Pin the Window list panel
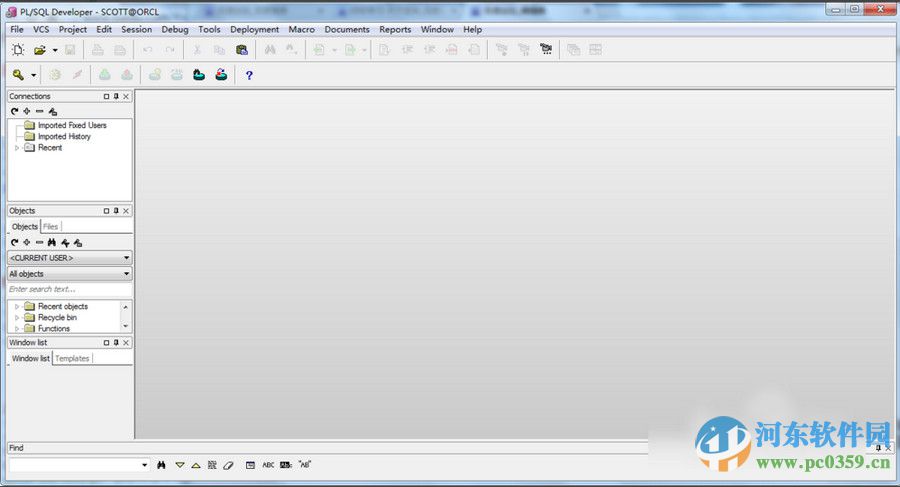 (x=116, y=342)
